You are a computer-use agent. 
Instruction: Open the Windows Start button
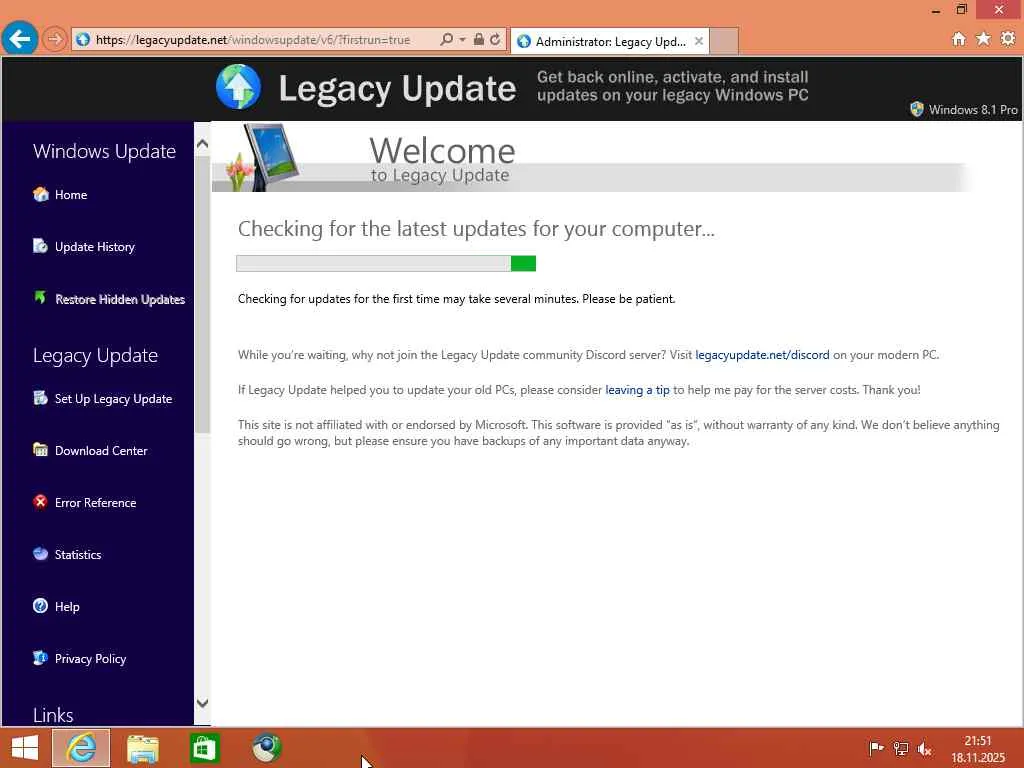pyautogui.click(x=25, y=748)
